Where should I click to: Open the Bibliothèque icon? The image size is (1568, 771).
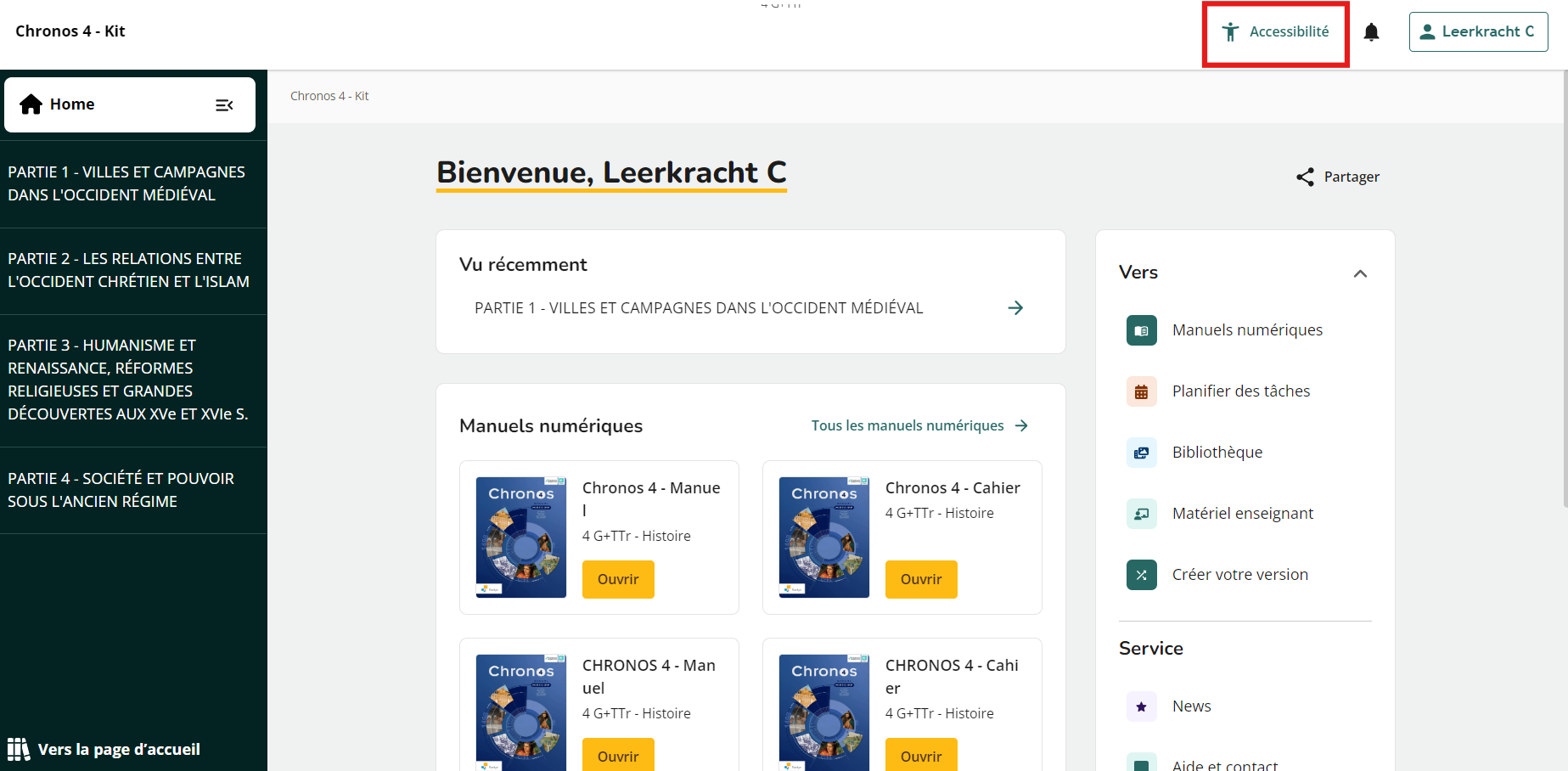tap(1141, 453)
